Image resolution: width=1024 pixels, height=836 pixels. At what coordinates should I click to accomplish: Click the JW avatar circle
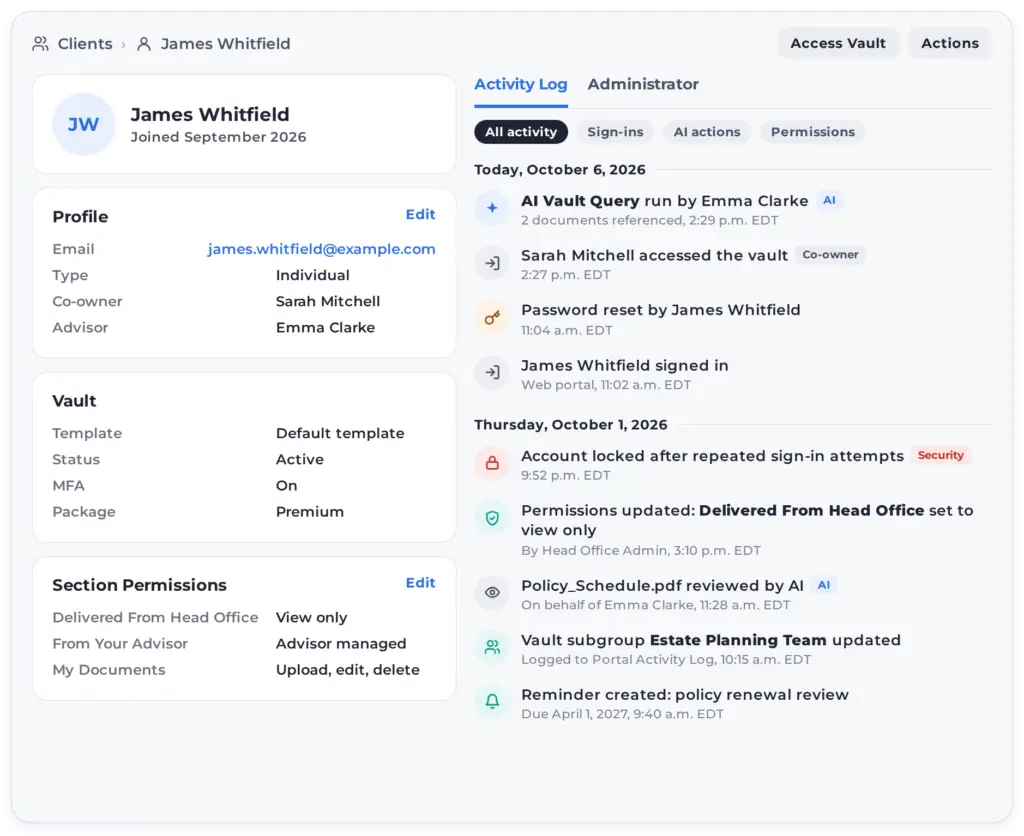[84, 124]
